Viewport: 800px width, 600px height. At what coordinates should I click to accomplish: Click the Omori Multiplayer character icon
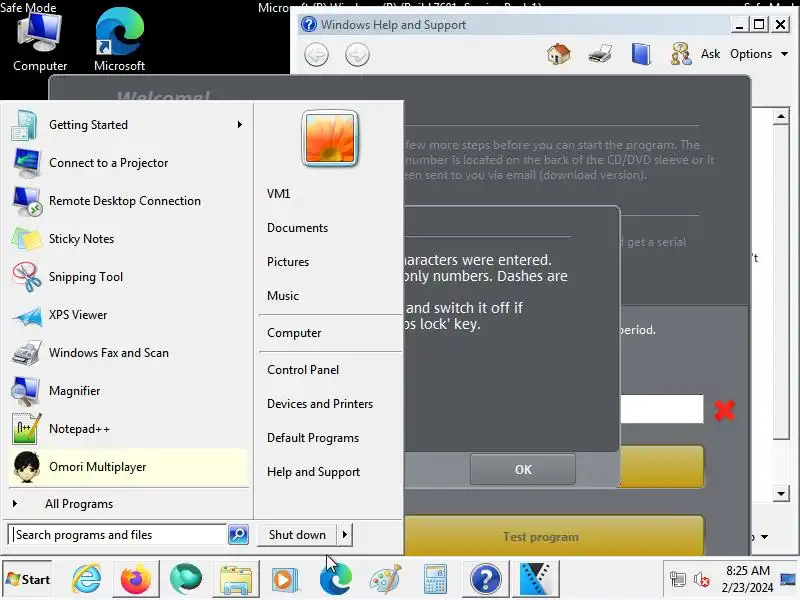(x=27, y=467)
